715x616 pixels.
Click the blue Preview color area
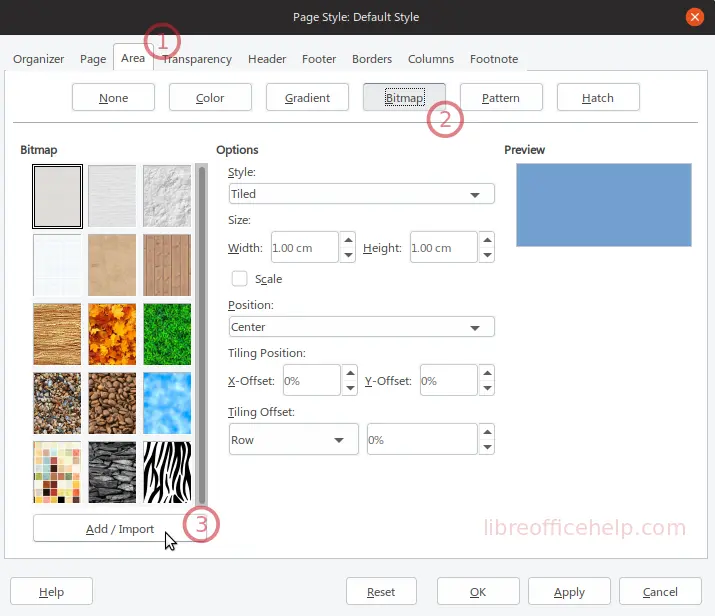[603, 205]
